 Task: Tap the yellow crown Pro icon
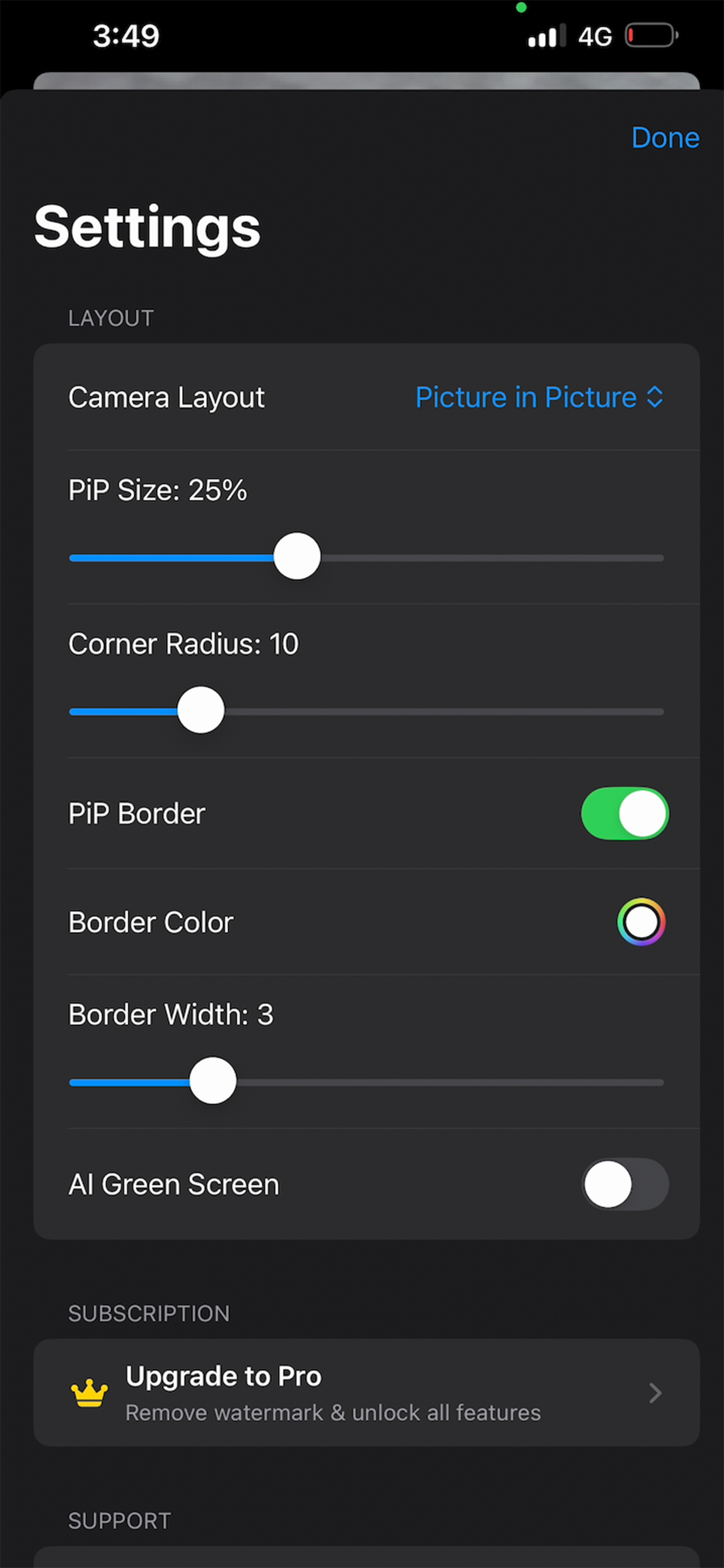pyautogui.click(x=89, y=1392)
